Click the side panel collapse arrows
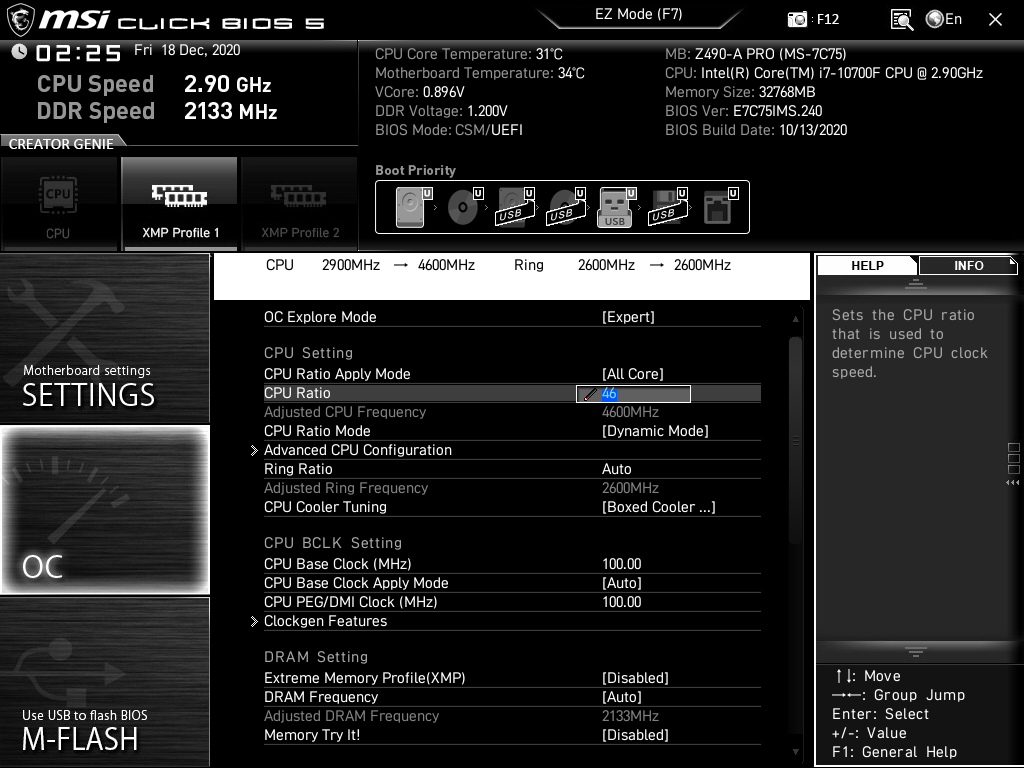1024x768 pixels. click(1013, 483)
